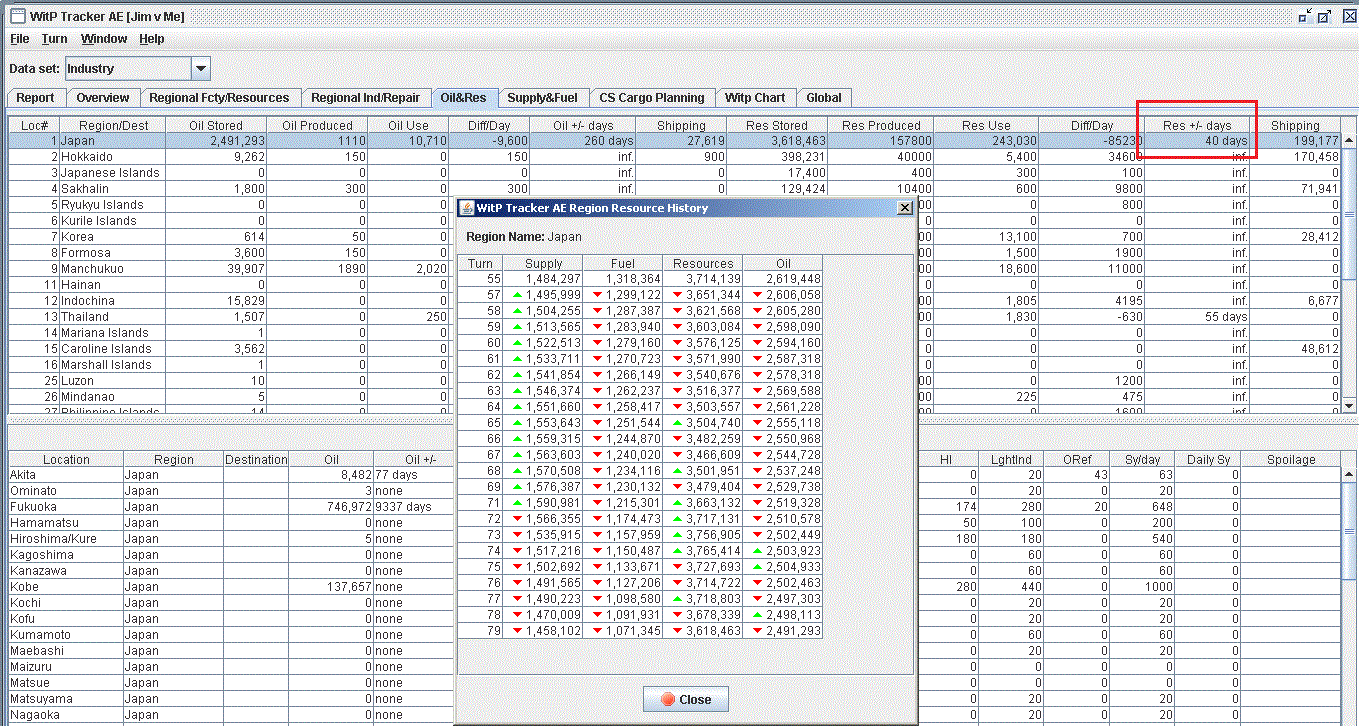Select the Sakhalin region row
1359x726 pixels.
(675, 189)
